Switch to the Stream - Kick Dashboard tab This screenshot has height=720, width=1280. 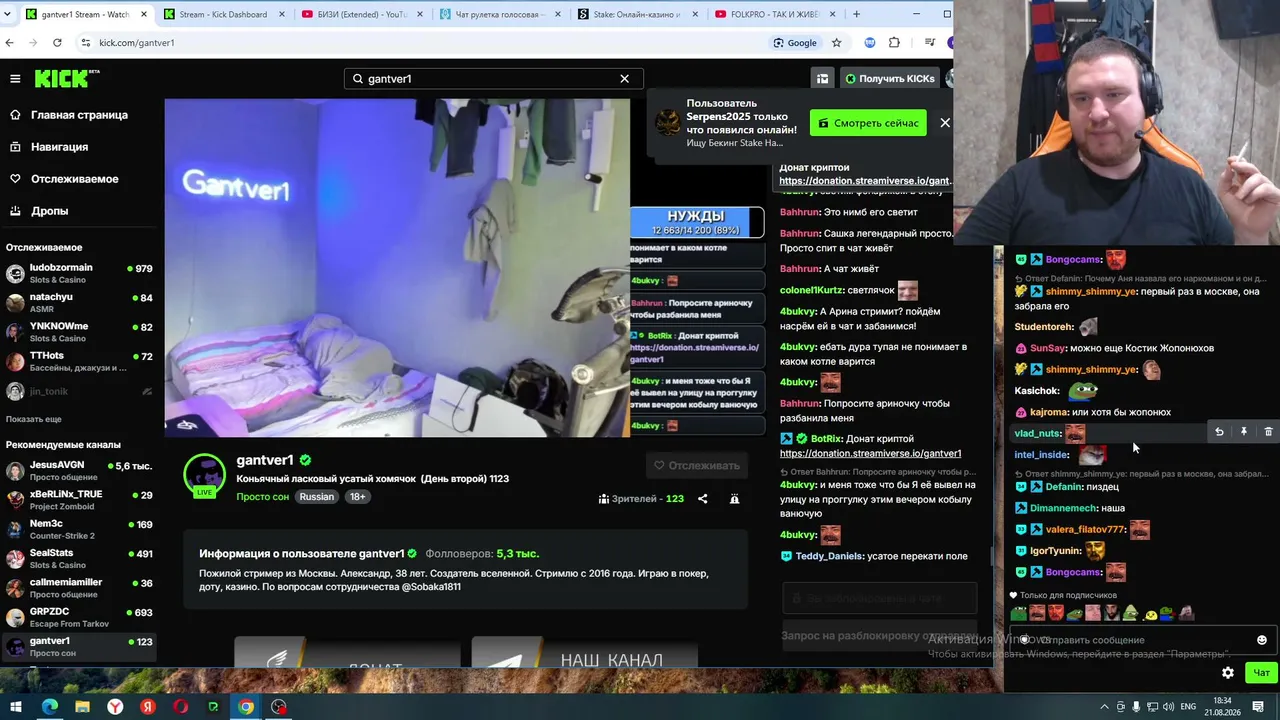point(222,14)
